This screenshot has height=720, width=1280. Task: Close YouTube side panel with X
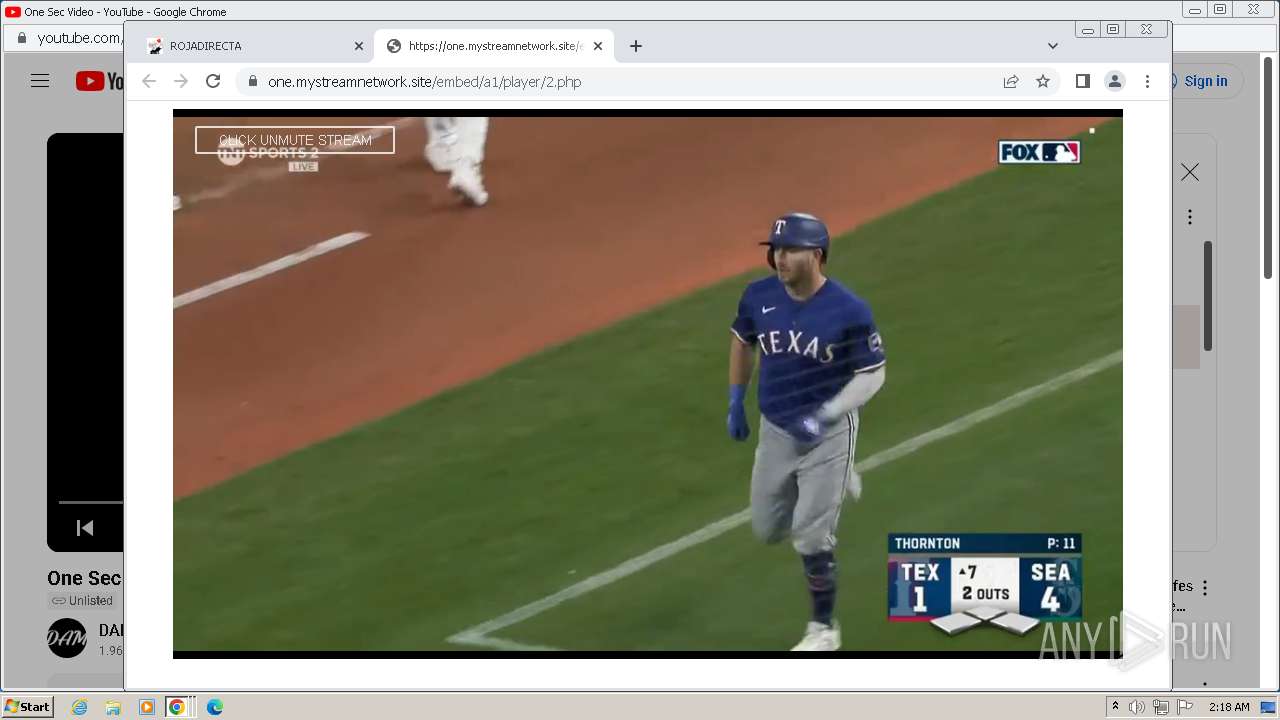click(1190, 173)
